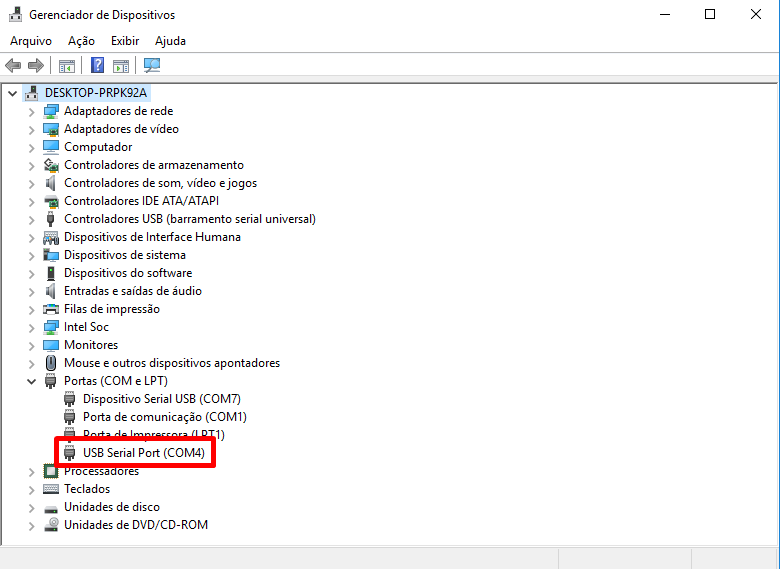
Task: Open the Arquivo menu
Action: (31, 41)
